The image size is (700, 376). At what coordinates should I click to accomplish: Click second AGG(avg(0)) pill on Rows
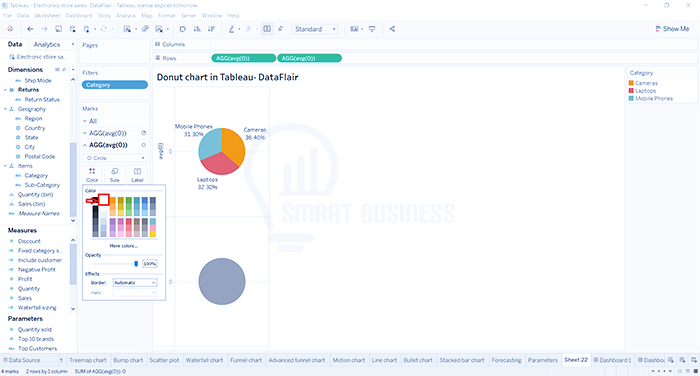tap(309, 58)
